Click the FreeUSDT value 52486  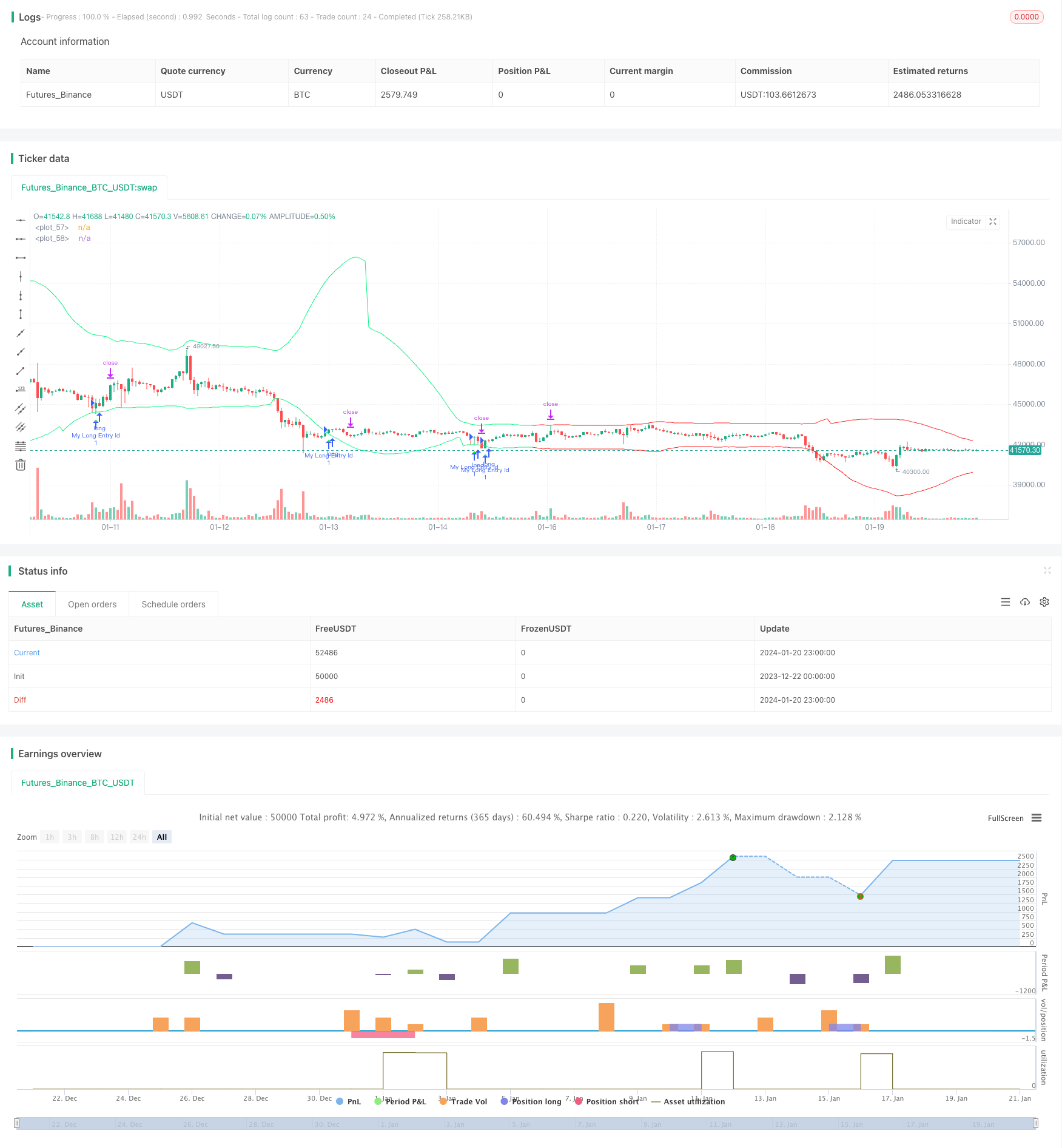(326, 653)
